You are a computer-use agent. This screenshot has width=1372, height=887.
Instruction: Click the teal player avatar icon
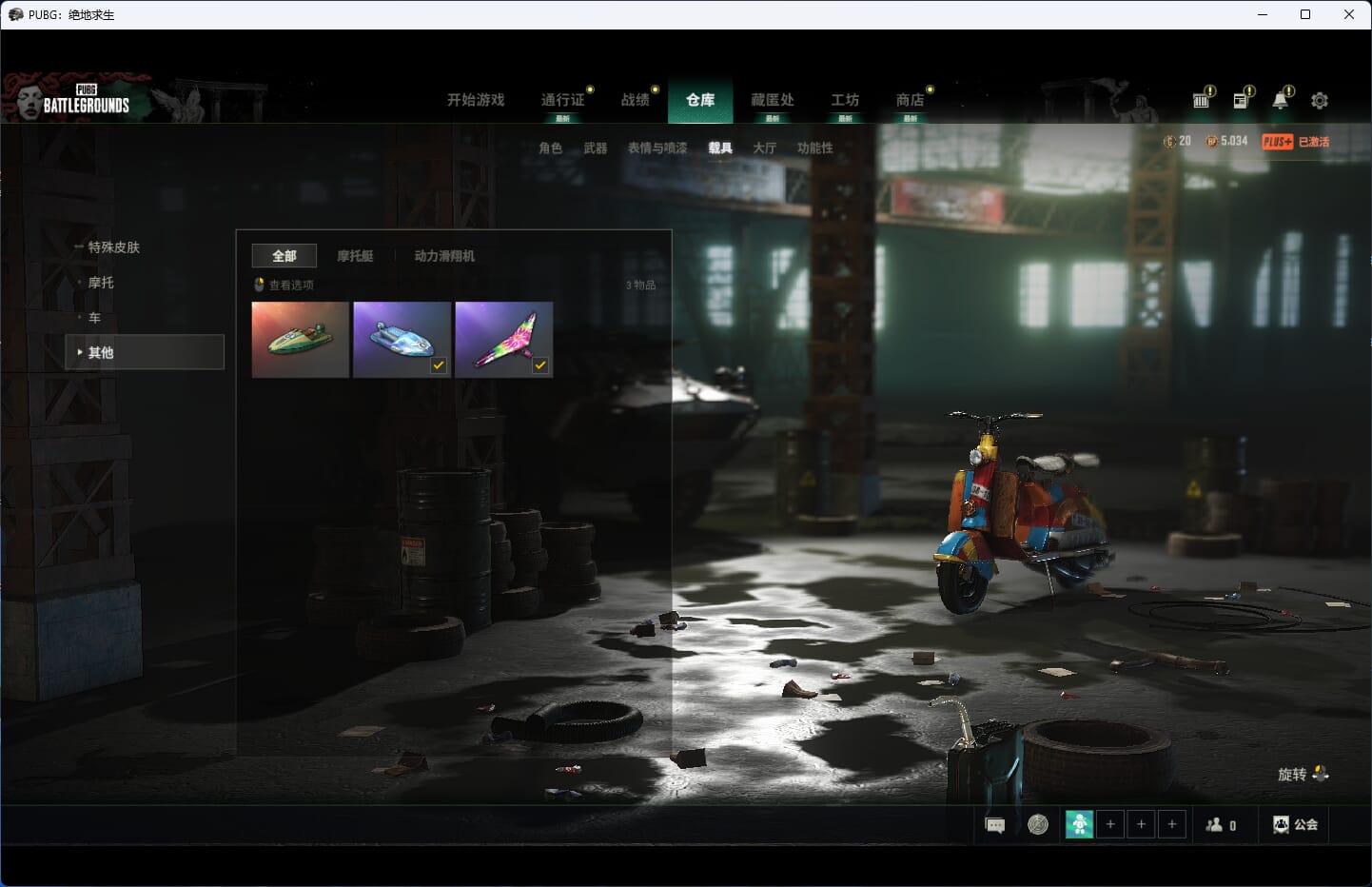pos(1079,824)
